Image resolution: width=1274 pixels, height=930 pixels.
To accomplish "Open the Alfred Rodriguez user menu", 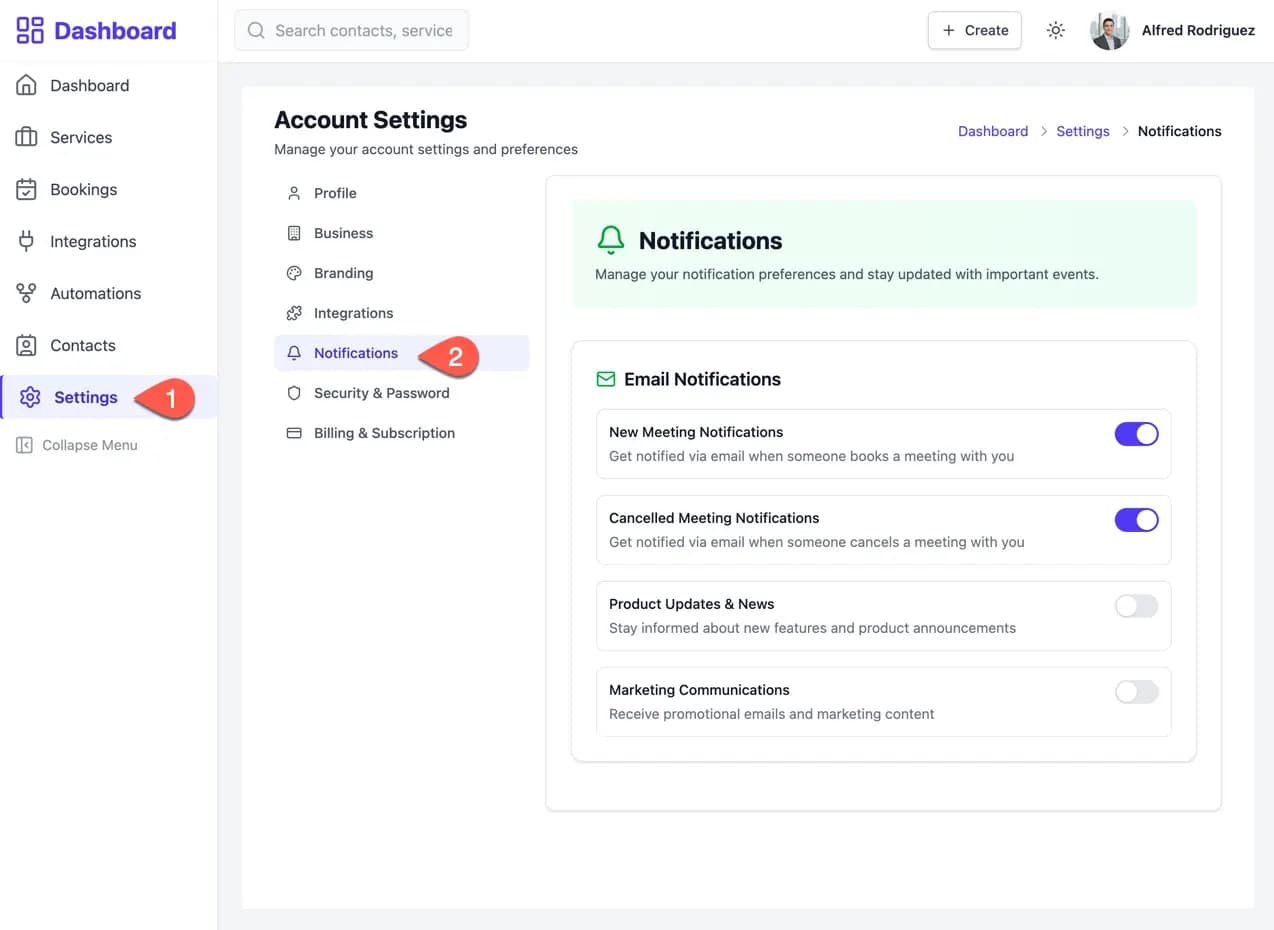I will (1172, 31).
